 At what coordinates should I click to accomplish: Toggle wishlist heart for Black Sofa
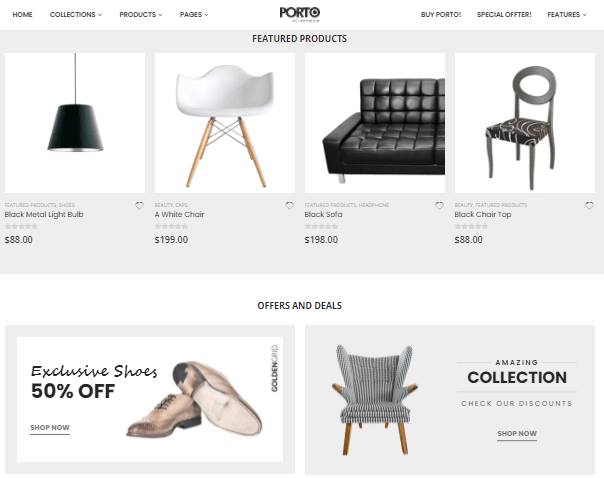coord(439,206)
